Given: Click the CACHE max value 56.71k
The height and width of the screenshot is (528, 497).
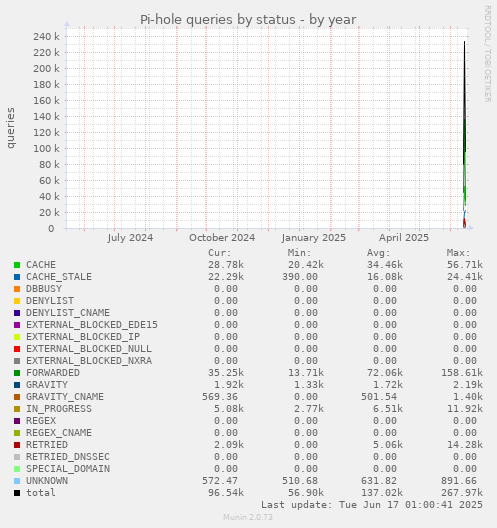Looking at the screenshot, I should pyautogui.click(x=465, y=265).
